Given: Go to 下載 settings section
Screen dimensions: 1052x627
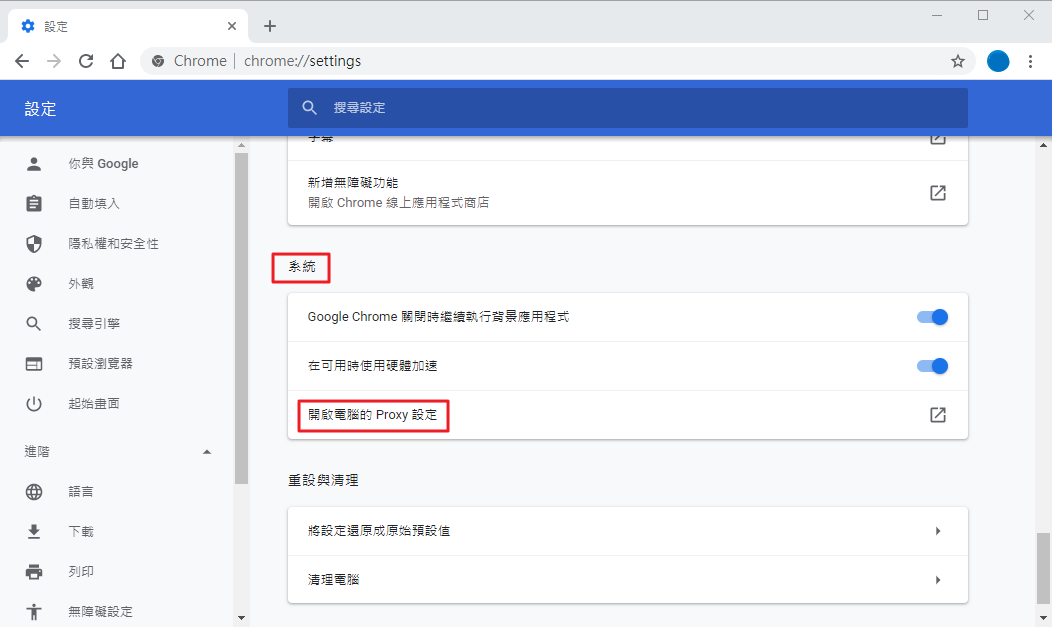Looking at the screenshot, I should tap(81, 532).
